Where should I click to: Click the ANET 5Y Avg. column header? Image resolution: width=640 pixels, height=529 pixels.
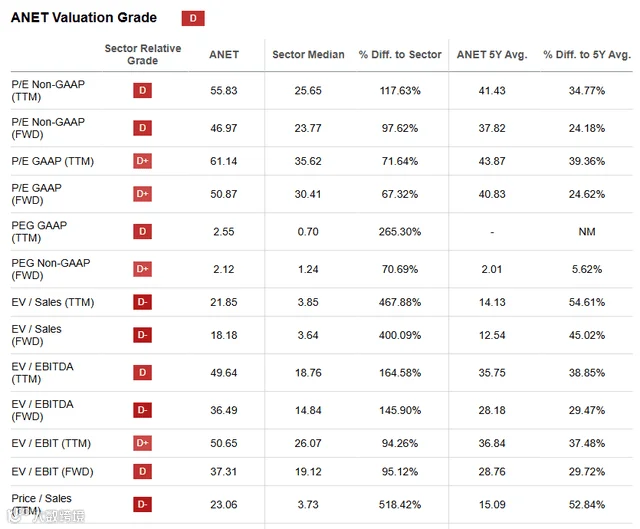492,55
